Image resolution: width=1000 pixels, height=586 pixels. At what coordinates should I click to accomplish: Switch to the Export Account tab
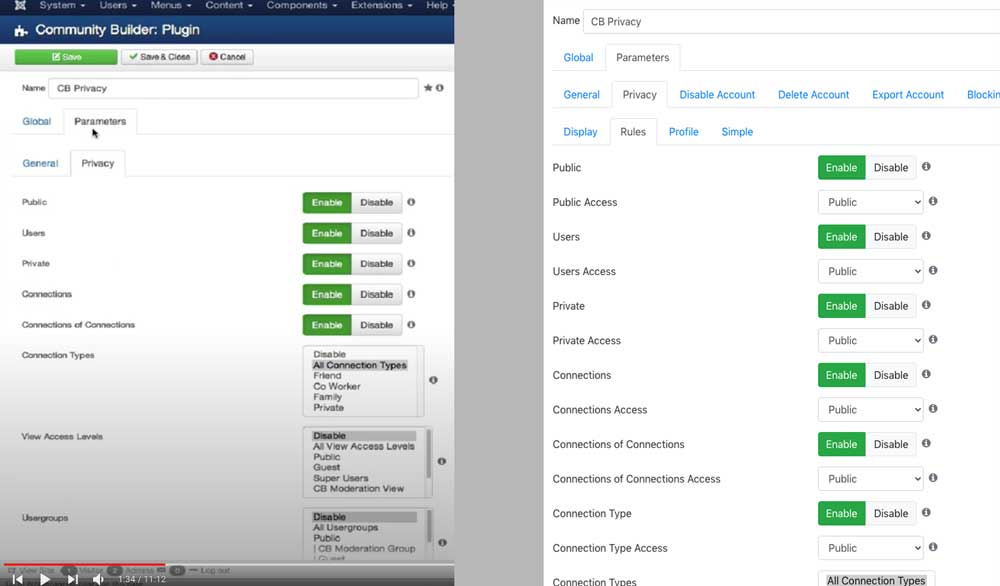[908, 94]
